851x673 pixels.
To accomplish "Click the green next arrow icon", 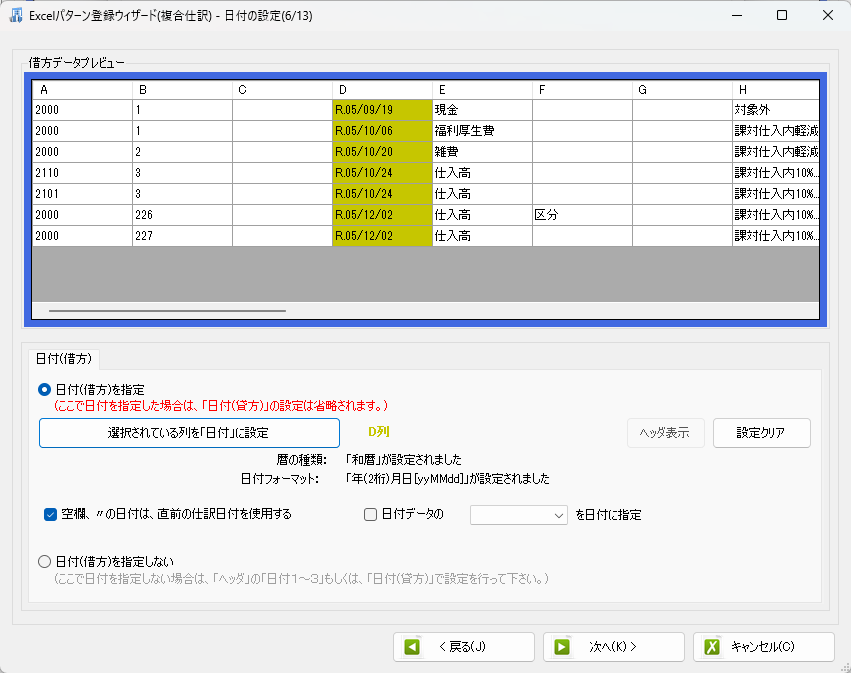I will pyautogui.click(x=562, y=647).
